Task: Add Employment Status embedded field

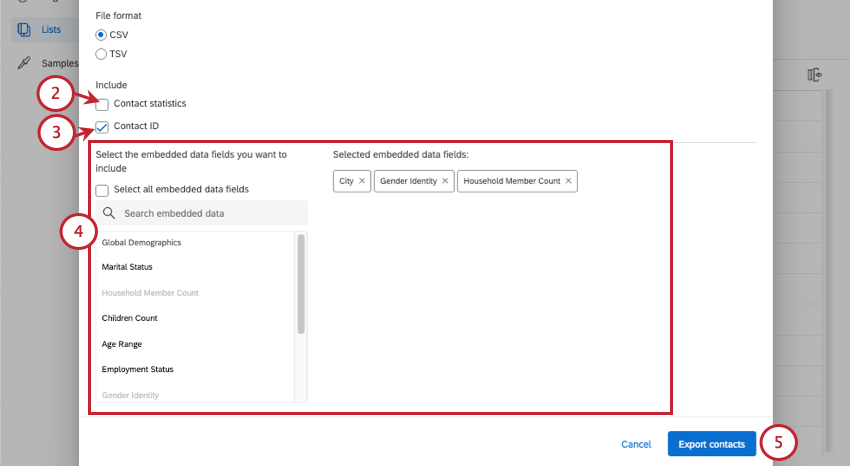Action: point(137,369)
